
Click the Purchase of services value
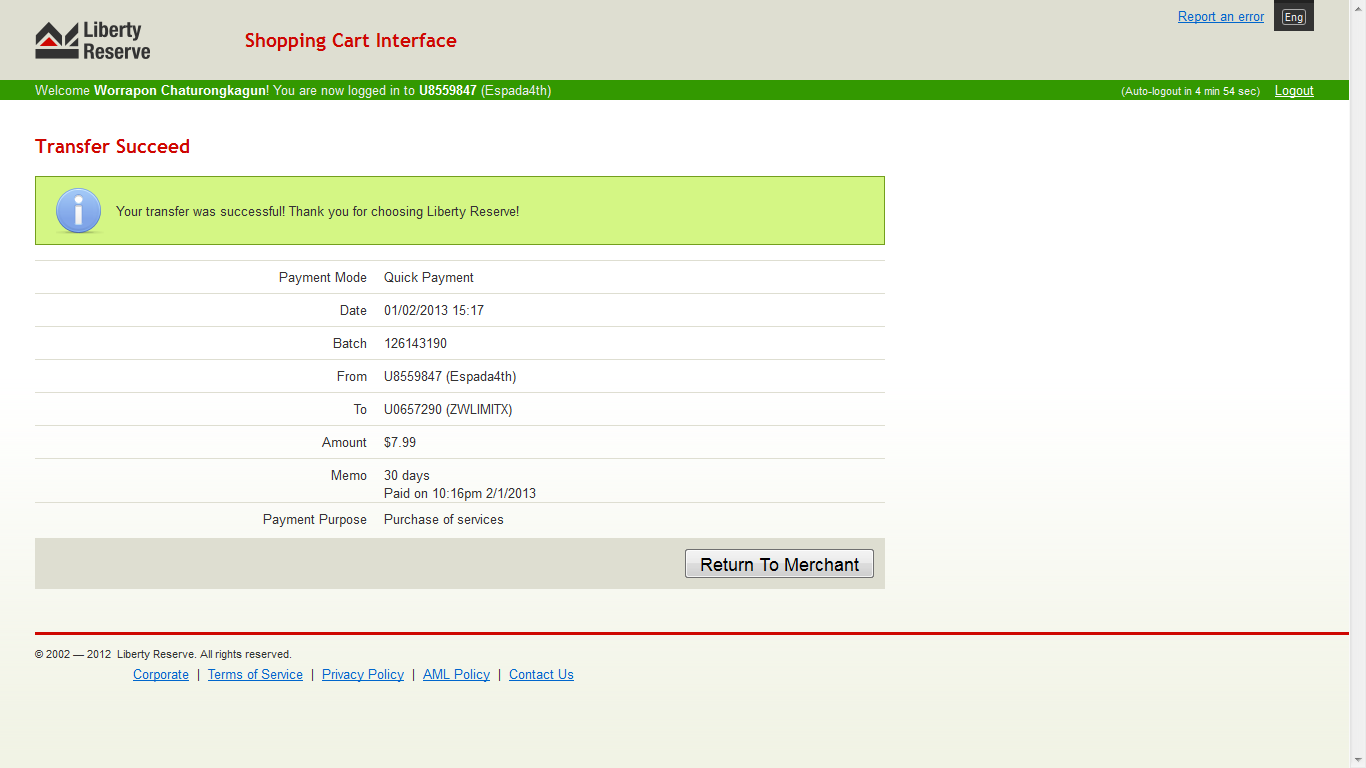(x=444, y=520)
